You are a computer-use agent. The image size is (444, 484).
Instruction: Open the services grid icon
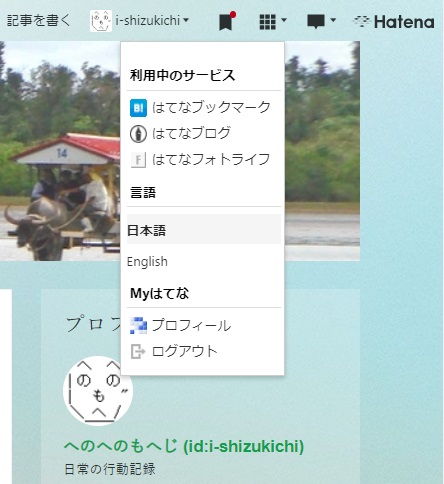point(267,22)
